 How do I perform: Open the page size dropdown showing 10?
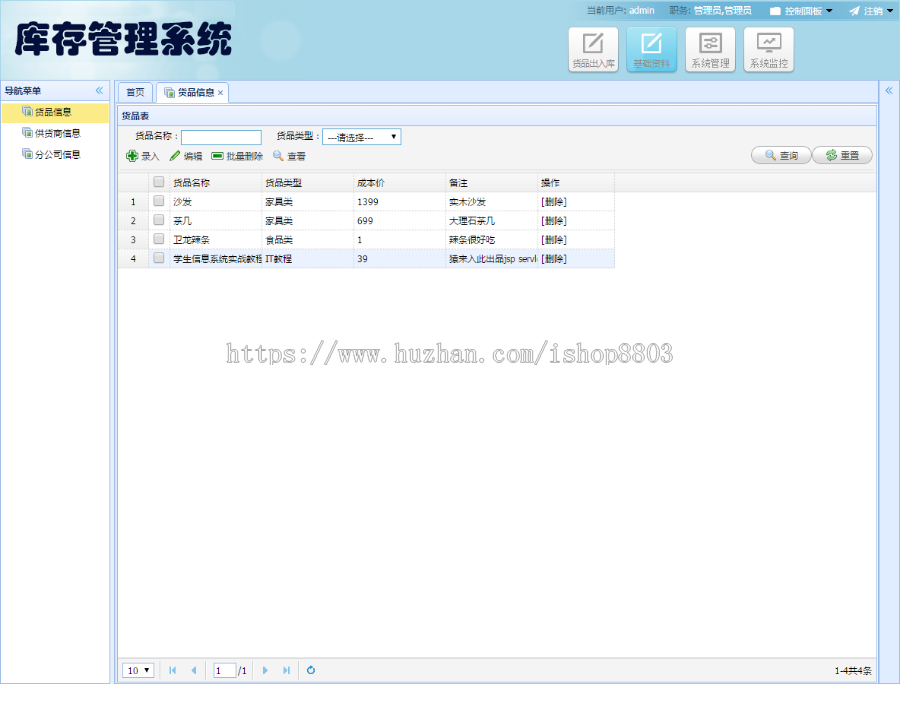[137, 670]
